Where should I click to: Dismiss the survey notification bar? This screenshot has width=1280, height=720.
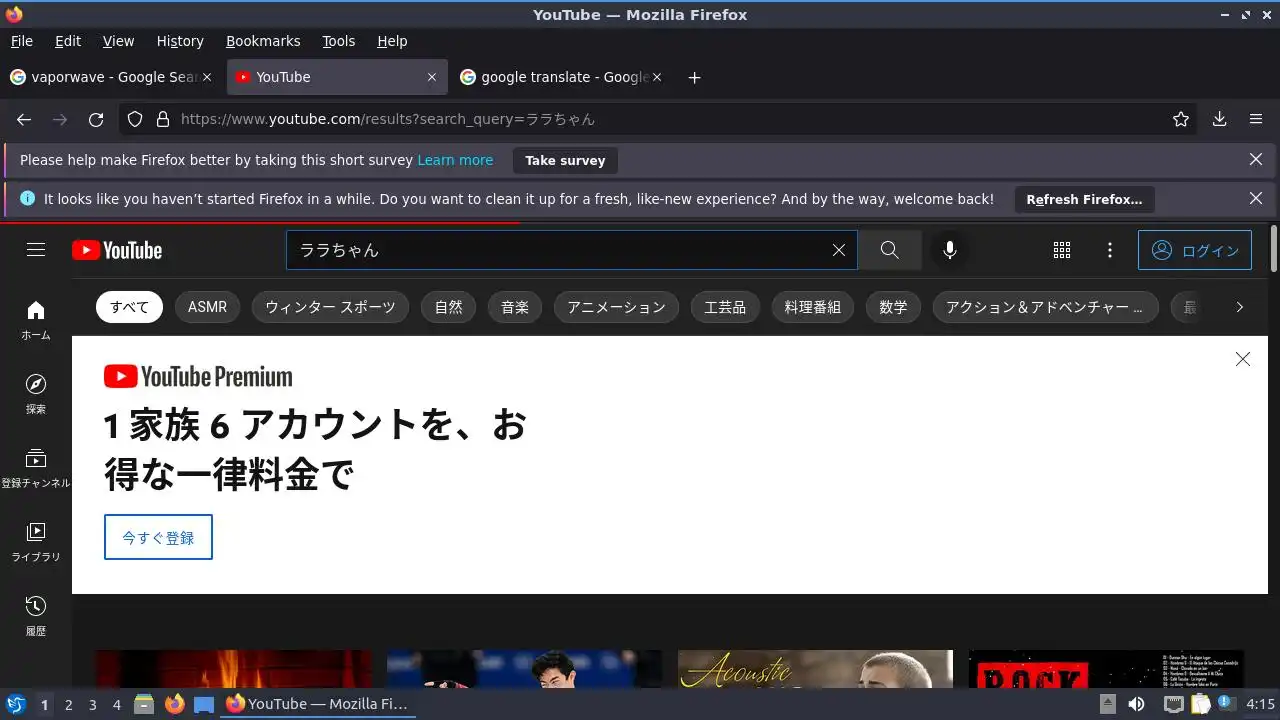[1256, 159]
